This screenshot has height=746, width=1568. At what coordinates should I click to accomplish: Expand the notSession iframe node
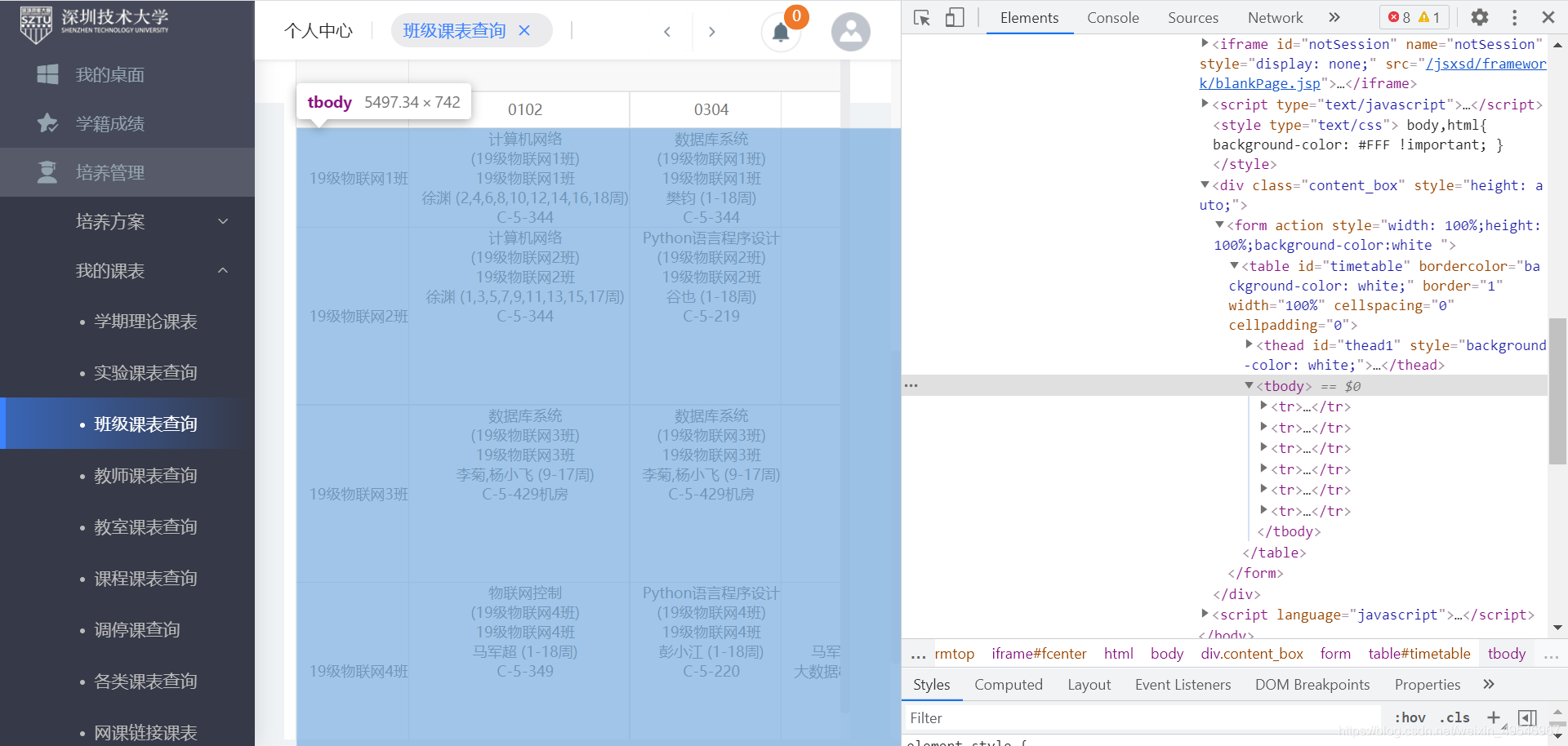1205,43
